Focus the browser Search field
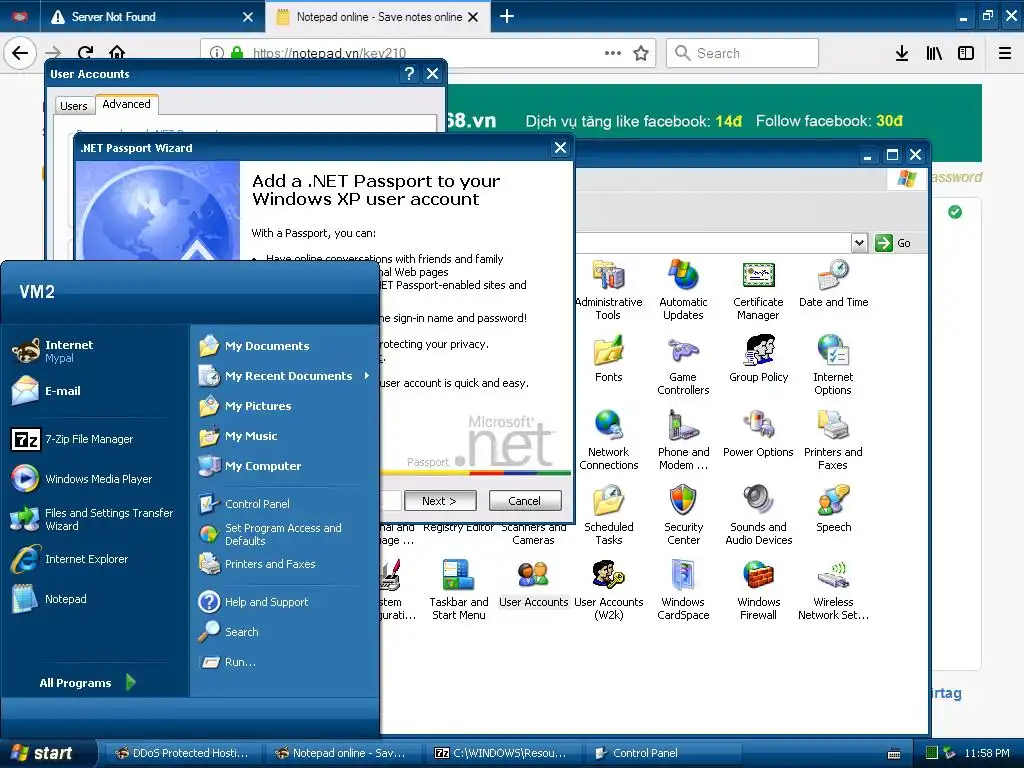Viewport: 1024px width, 768px height. 743,53
